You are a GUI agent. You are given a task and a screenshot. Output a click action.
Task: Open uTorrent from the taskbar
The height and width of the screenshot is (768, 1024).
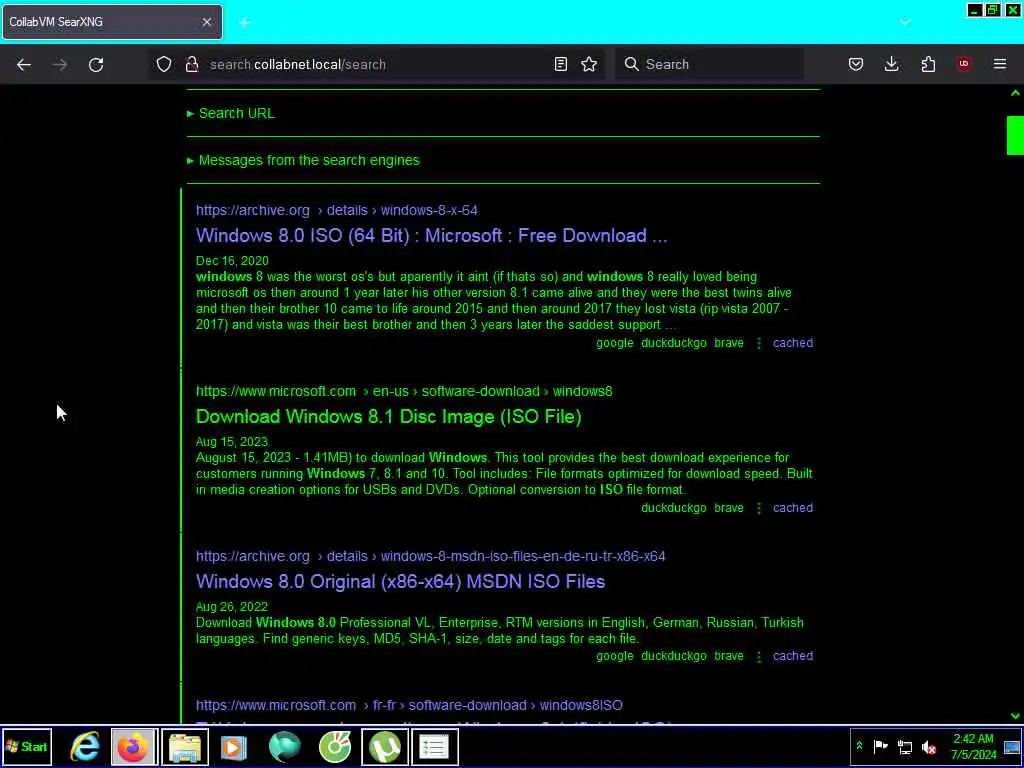(x=385, y=746)
